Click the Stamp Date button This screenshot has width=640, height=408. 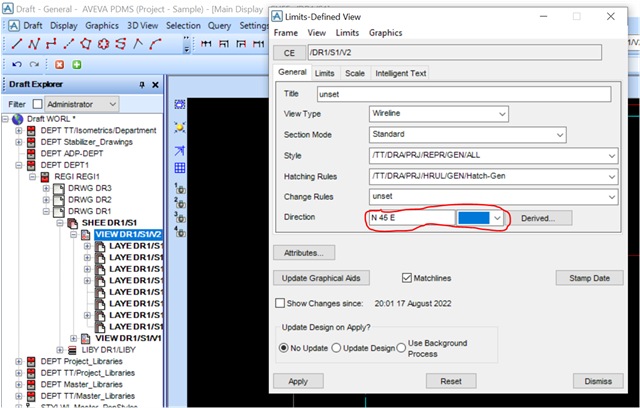pos(589,278)
